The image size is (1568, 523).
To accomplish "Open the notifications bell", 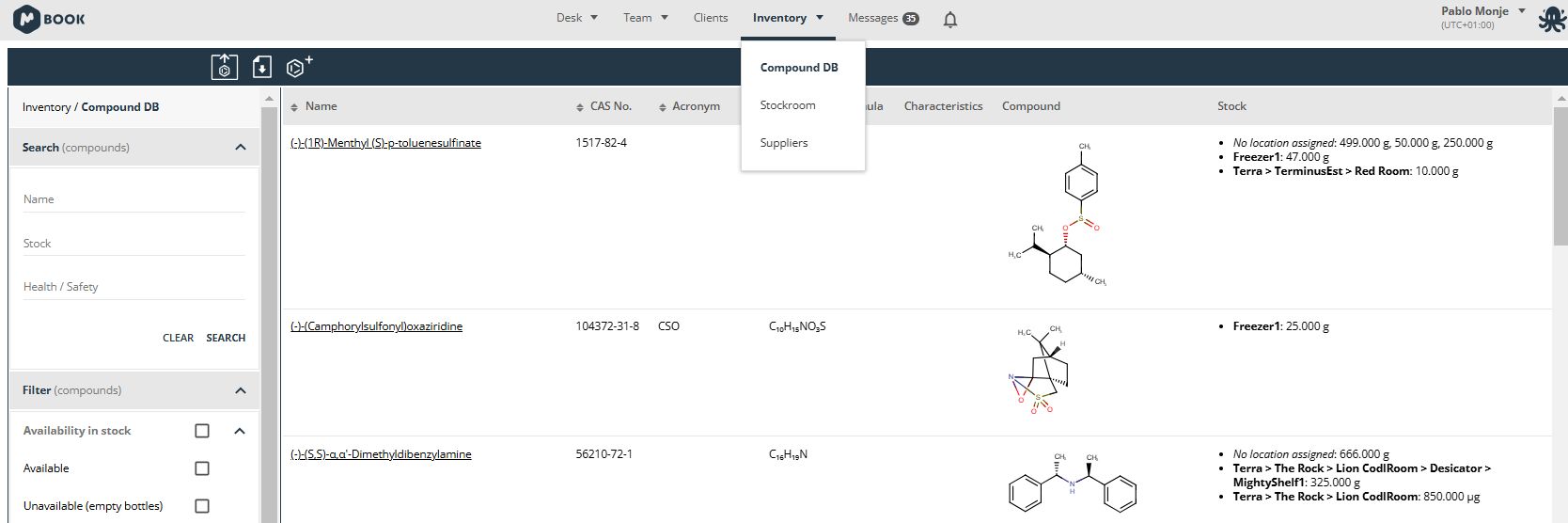I will [950, 19].
